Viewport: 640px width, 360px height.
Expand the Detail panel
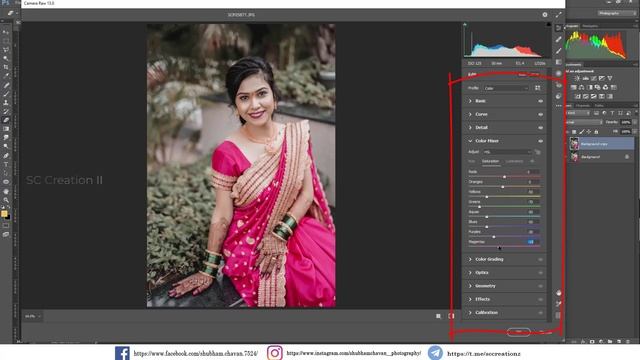470,127
